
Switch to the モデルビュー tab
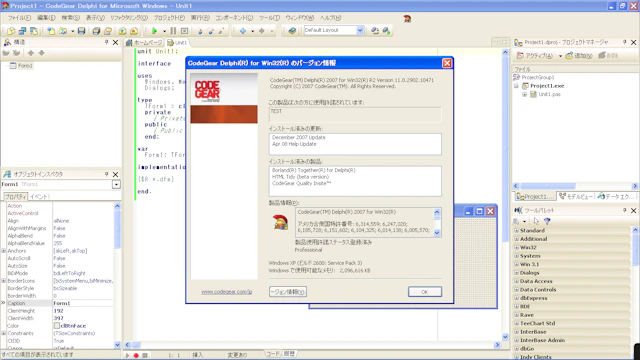576,197
